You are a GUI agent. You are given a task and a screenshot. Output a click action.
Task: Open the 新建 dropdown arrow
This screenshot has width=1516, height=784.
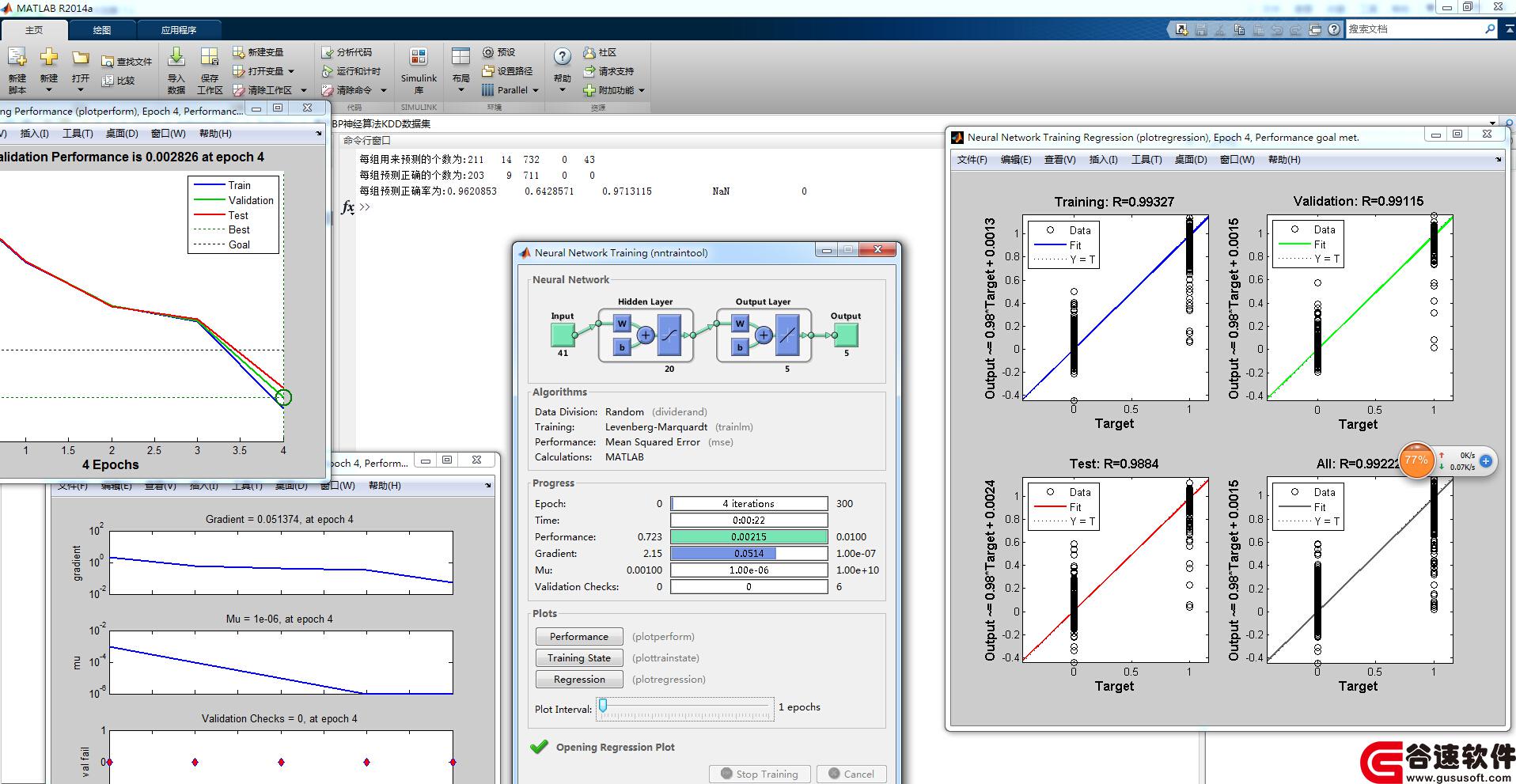[x=49, y=90]
